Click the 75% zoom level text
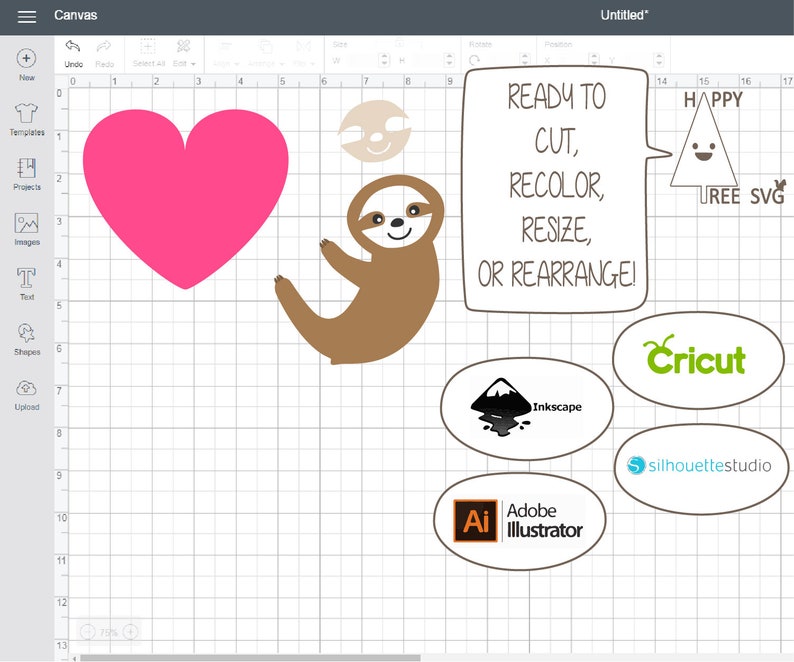Image resolution: width=794 pixels, height=662 pixels. (x=109, y=632)
